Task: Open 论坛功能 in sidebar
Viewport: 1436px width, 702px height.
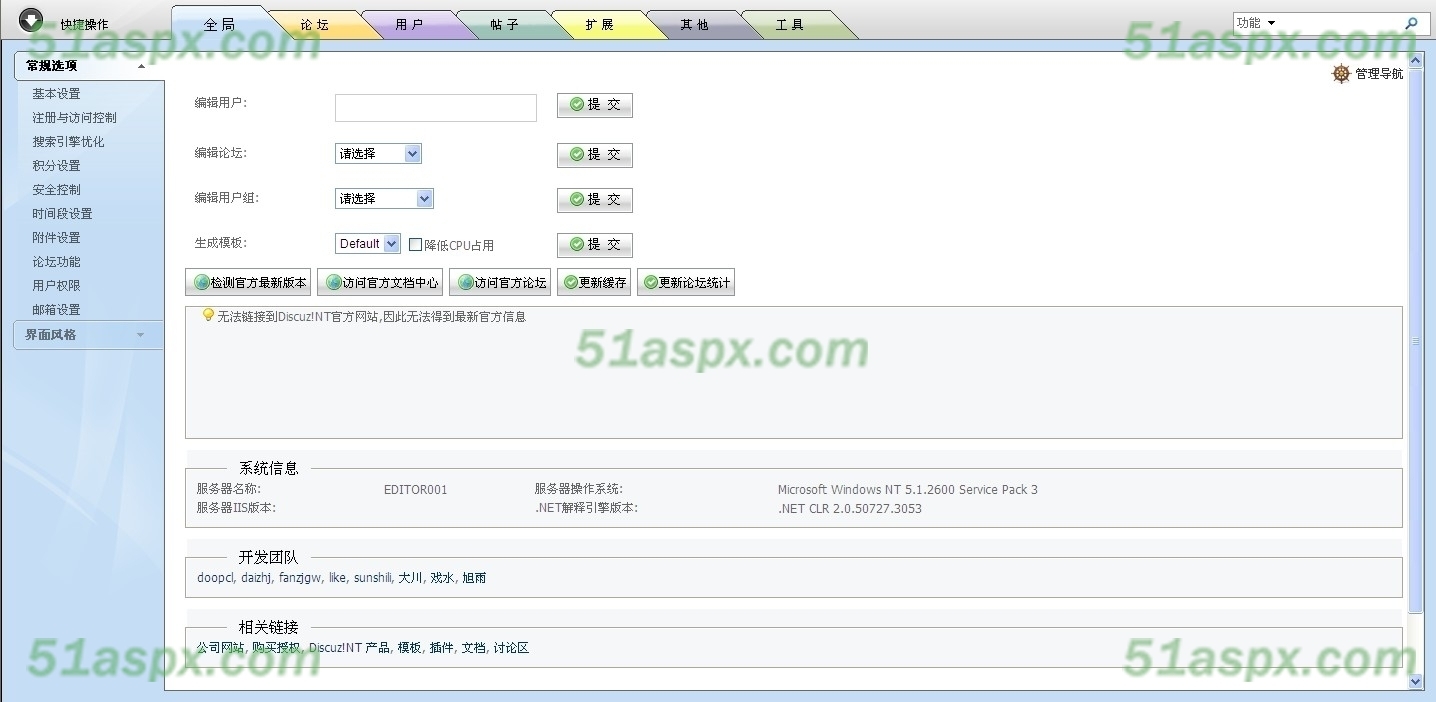Action: 56,262
